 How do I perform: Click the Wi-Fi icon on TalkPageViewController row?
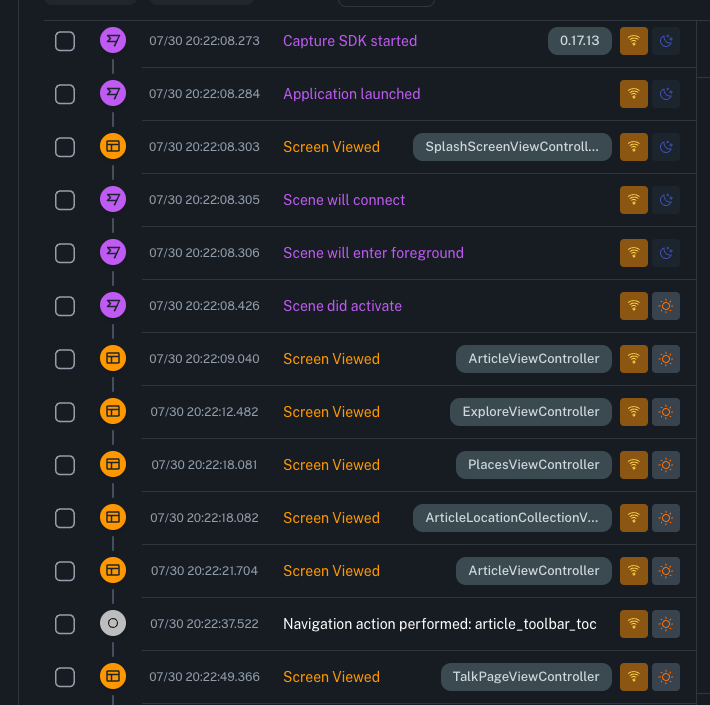click(633, 677)
